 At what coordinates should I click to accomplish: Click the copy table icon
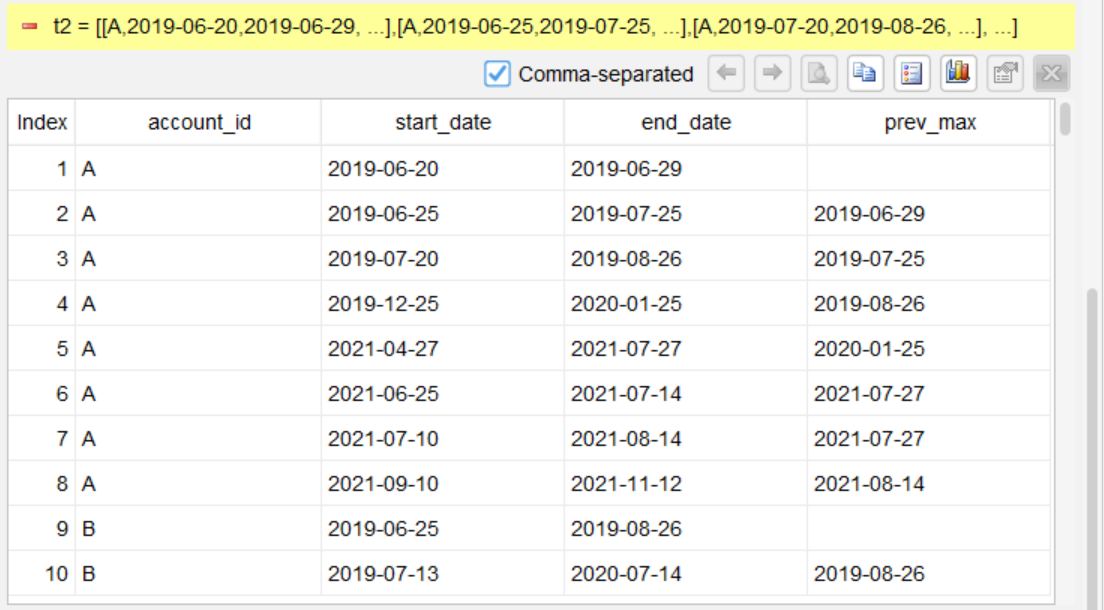coord(865,73)
